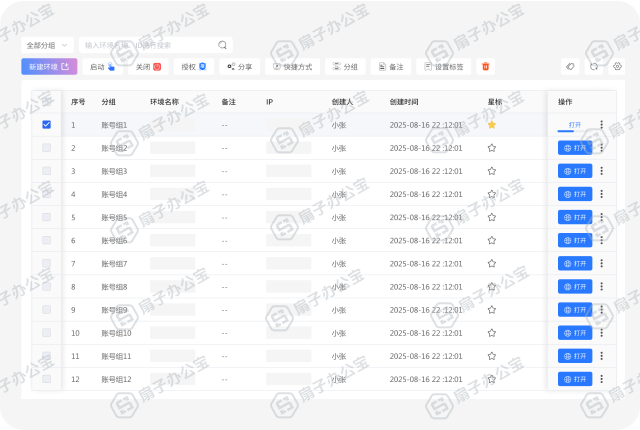Check the 账号组3 row checkbox
The width and height of the screenshot is (640, 430).
pyautogui.click(x=46, y=171)
